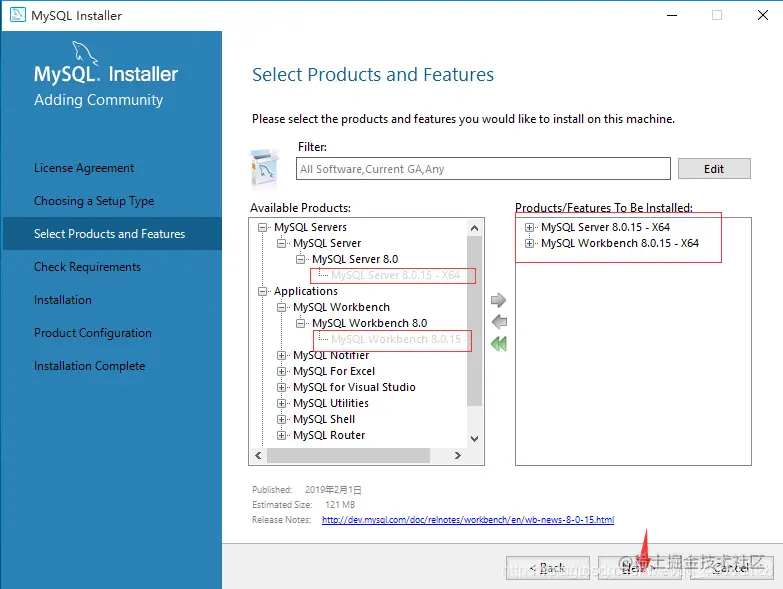
Task: Click the Filter text field
Action: point(483,169)
